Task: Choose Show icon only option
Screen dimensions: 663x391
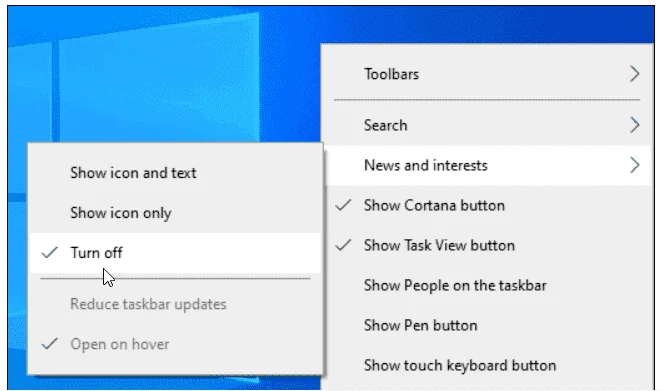Action: click(x=175, y=213)
